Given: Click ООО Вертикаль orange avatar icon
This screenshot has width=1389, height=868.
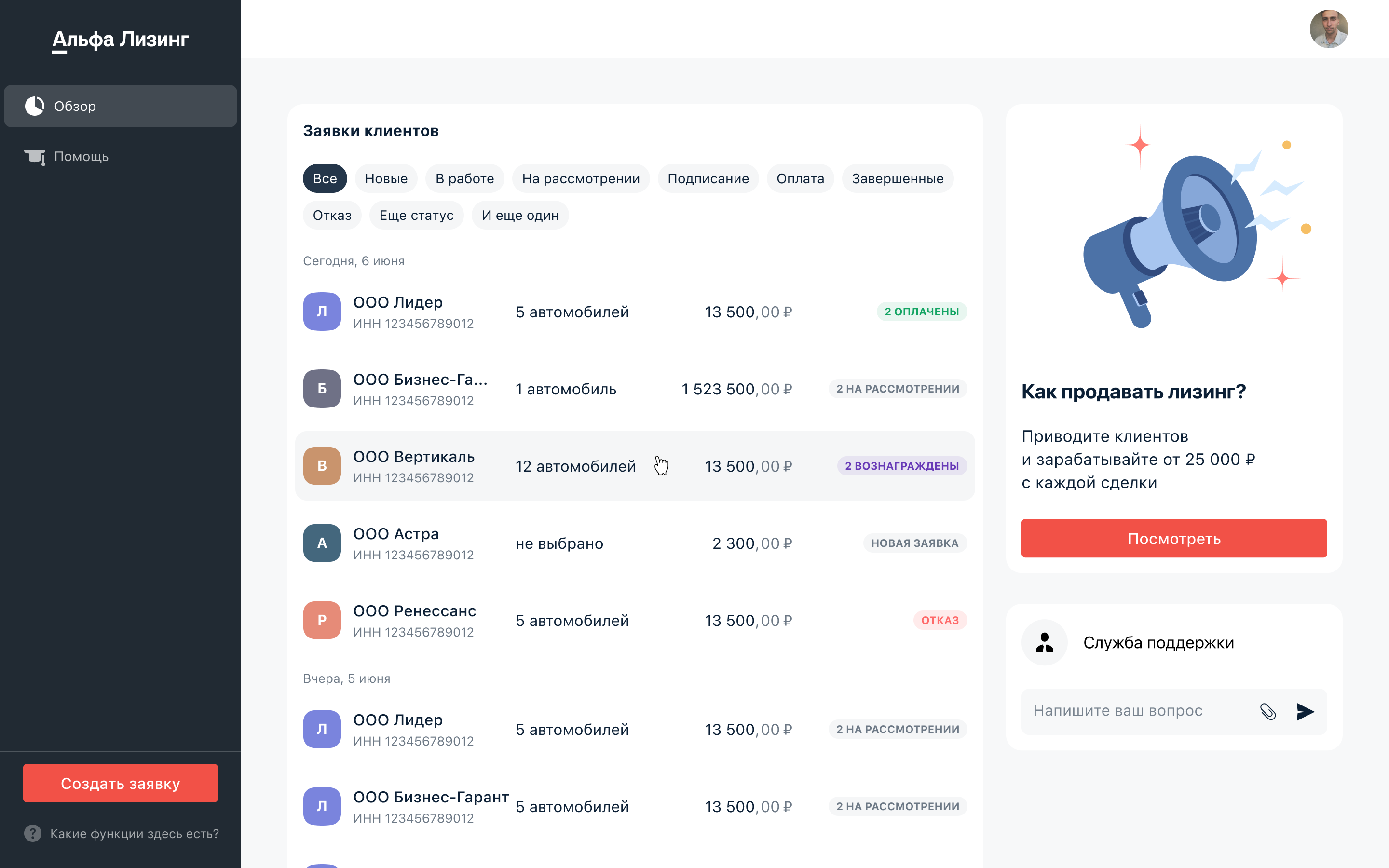Looking at the screenshot, I should [x=322, y=465].
